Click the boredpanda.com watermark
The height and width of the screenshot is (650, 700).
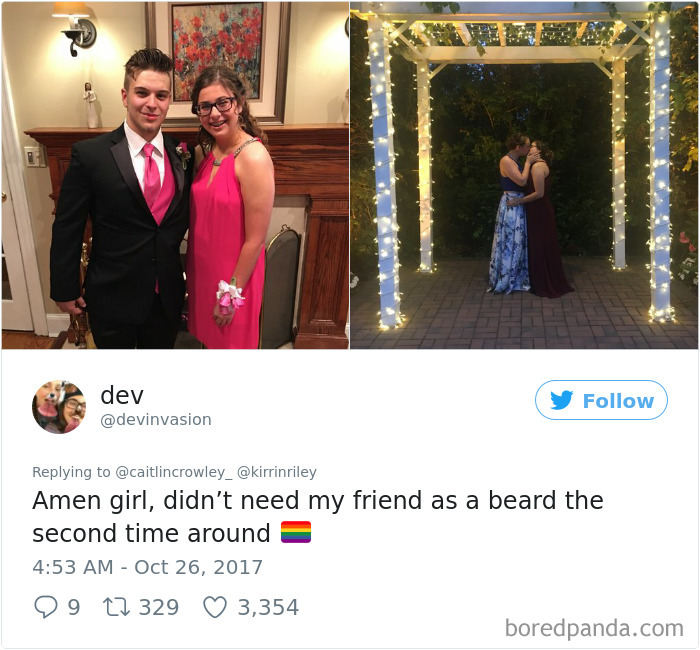594,629
